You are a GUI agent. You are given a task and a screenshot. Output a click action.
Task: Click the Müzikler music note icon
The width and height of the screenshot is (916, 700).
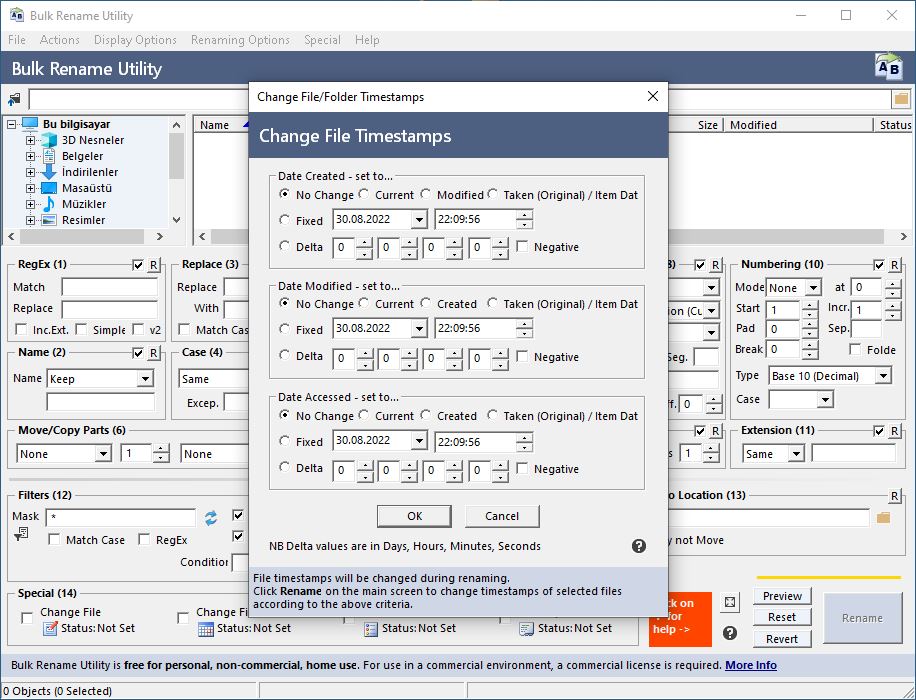coord(49,204)
